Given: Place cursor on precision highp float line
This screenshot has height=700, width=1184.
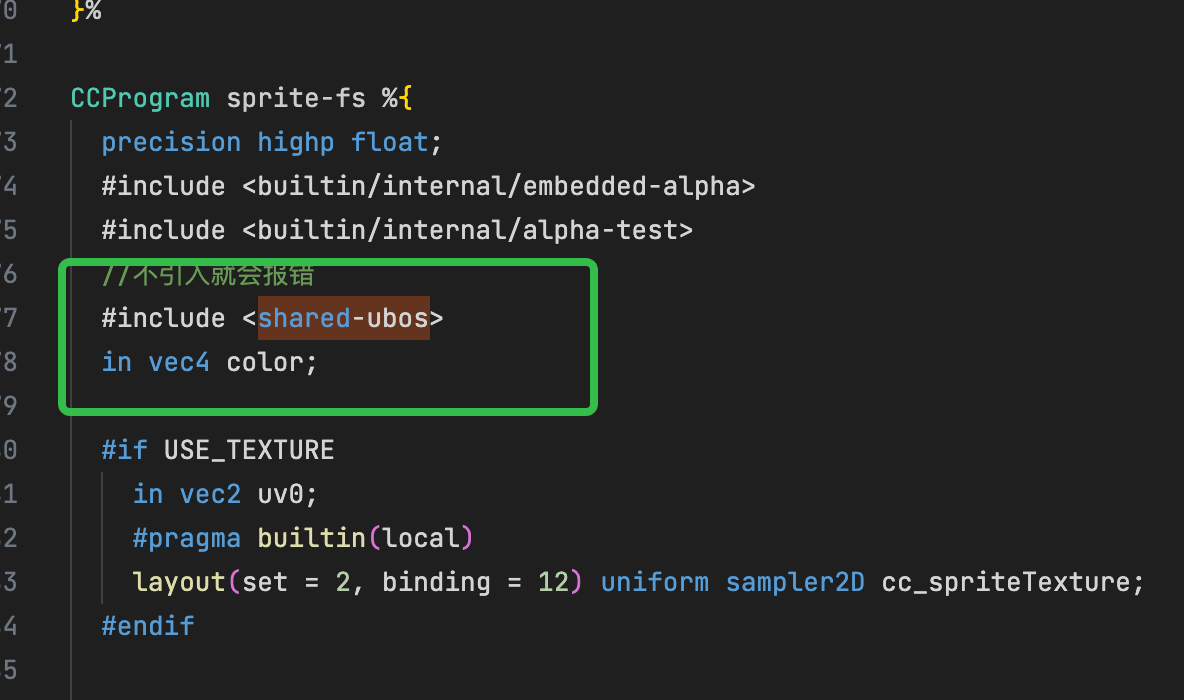Looking at the screenshot, I should pos(271,143).
